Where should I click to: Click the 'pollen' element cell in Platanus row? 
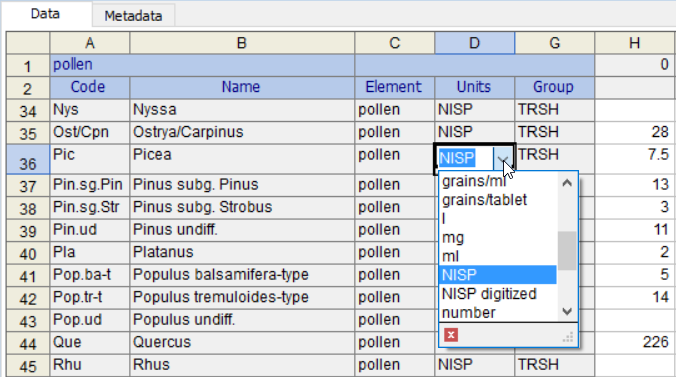[x=394, y=253]
